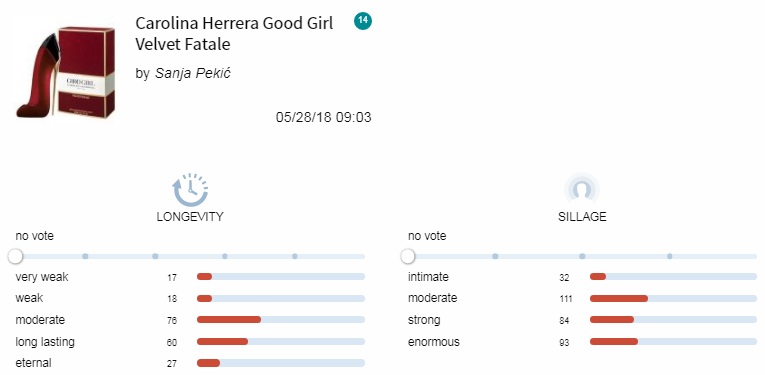This screenshot has width=765, height=375.
Task: Click the longevity slider no-vote handle
Action: pos(16,256)
